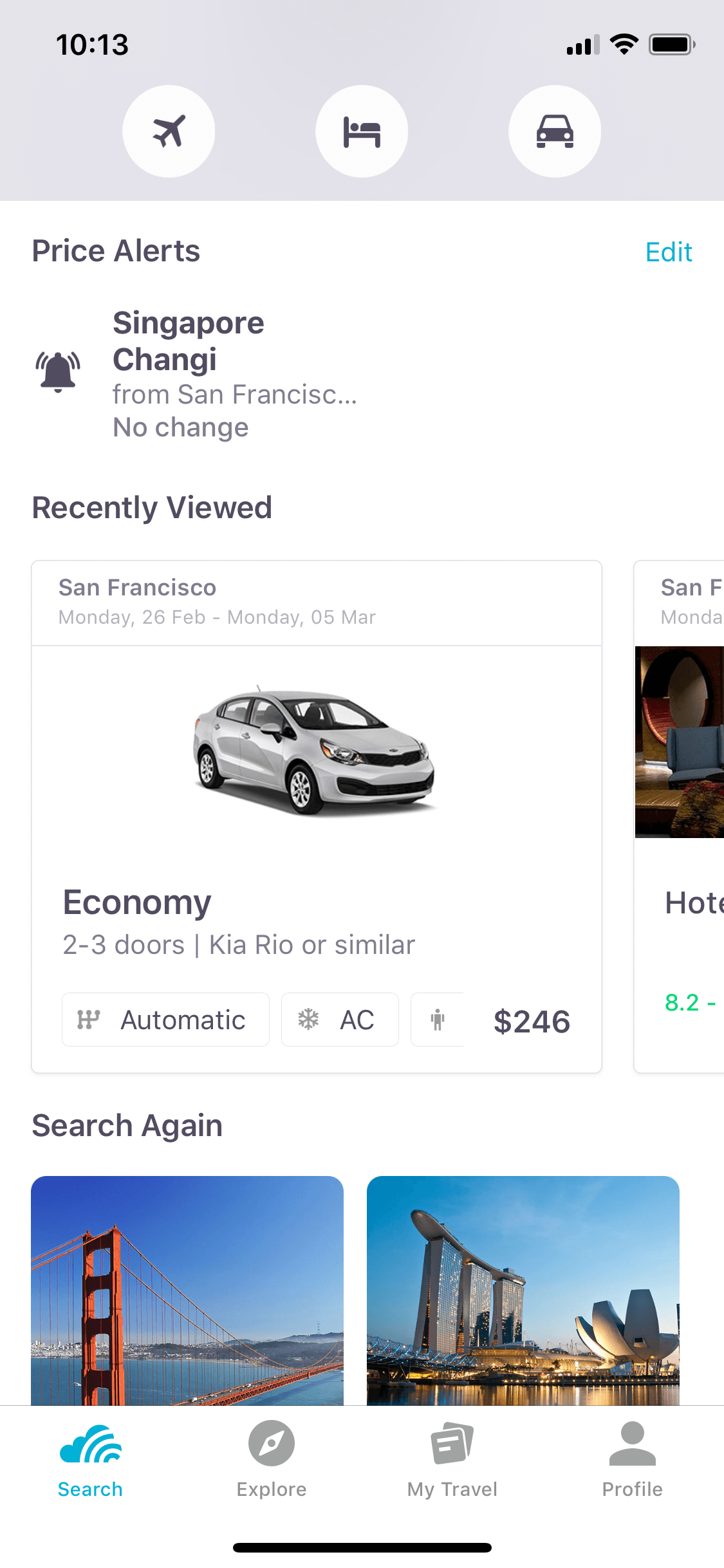Edit the price alerts
724x1568 pixels.
point(669,252)
